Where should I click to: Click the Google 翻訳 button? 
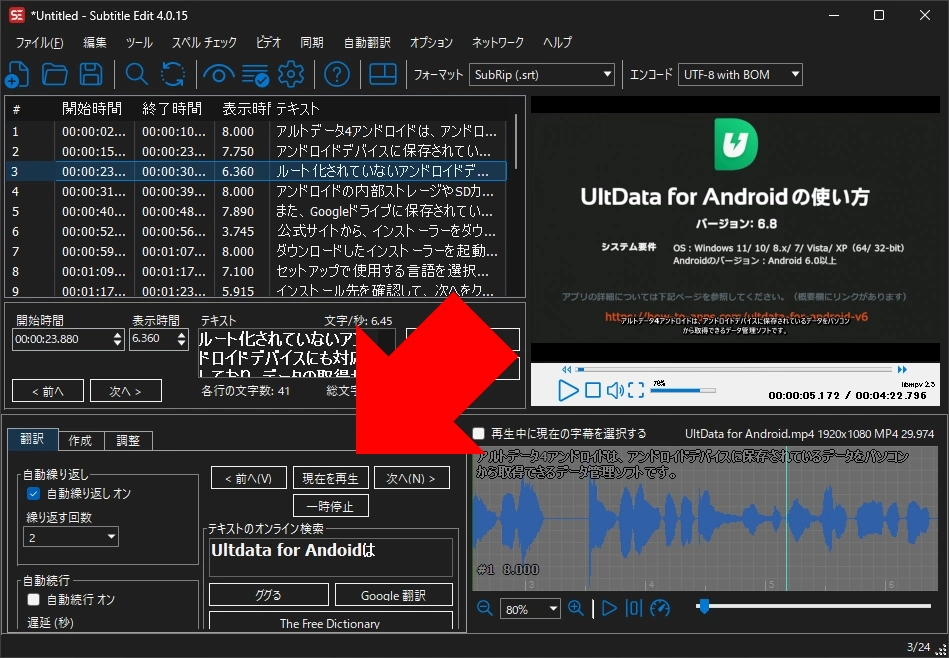click(393, 595)
